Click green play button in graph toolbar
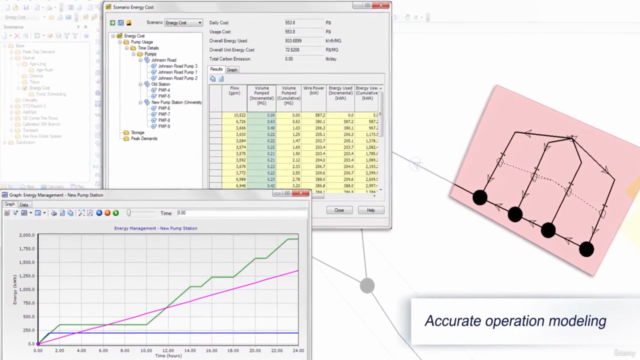Image resolution: width=640 pixels, height=360 pixels. coord(116,213)
